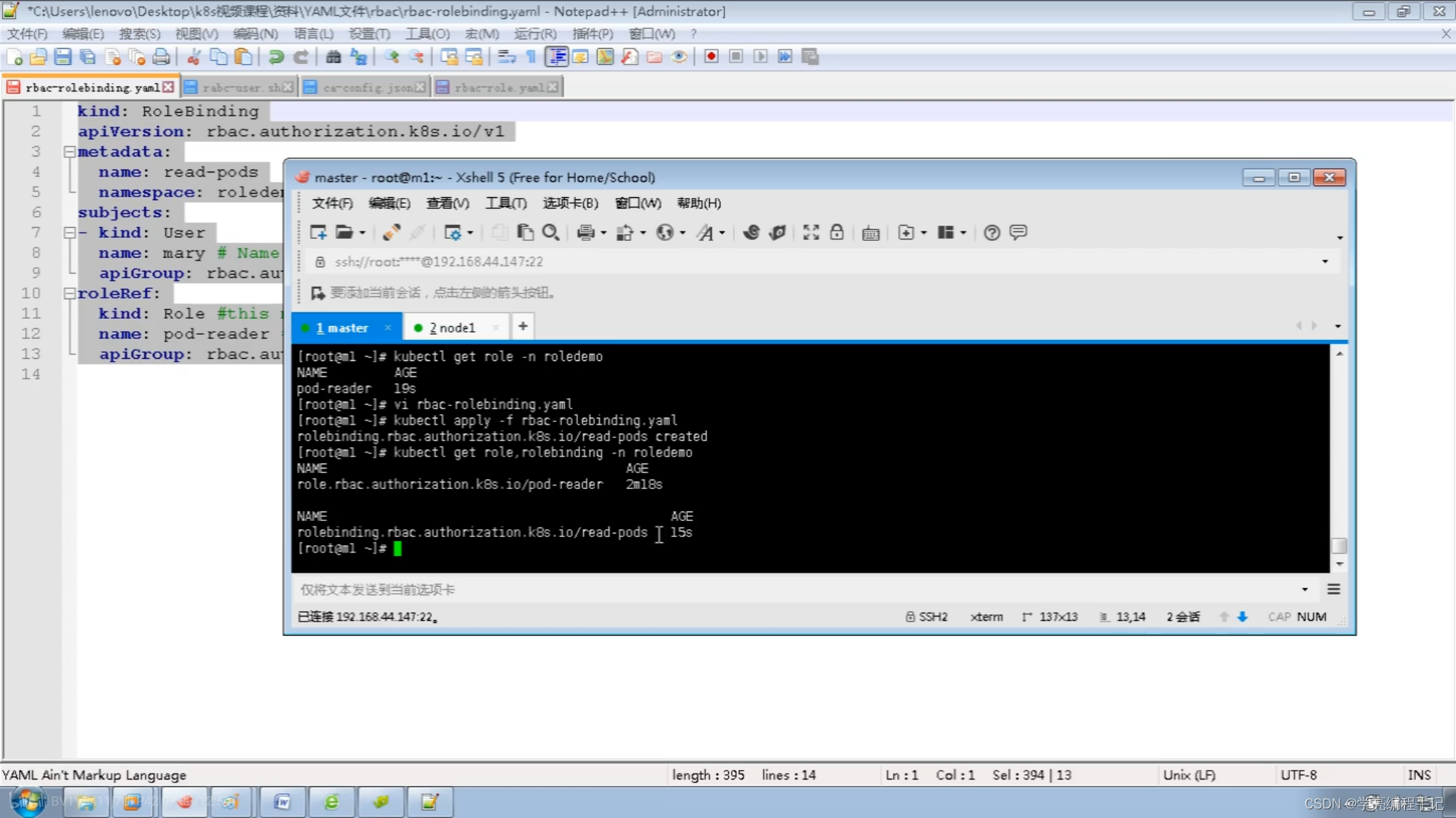Open Notepad++ 插件(P) menu
This screenshot has height=818, width=1456.
(593, 33)
